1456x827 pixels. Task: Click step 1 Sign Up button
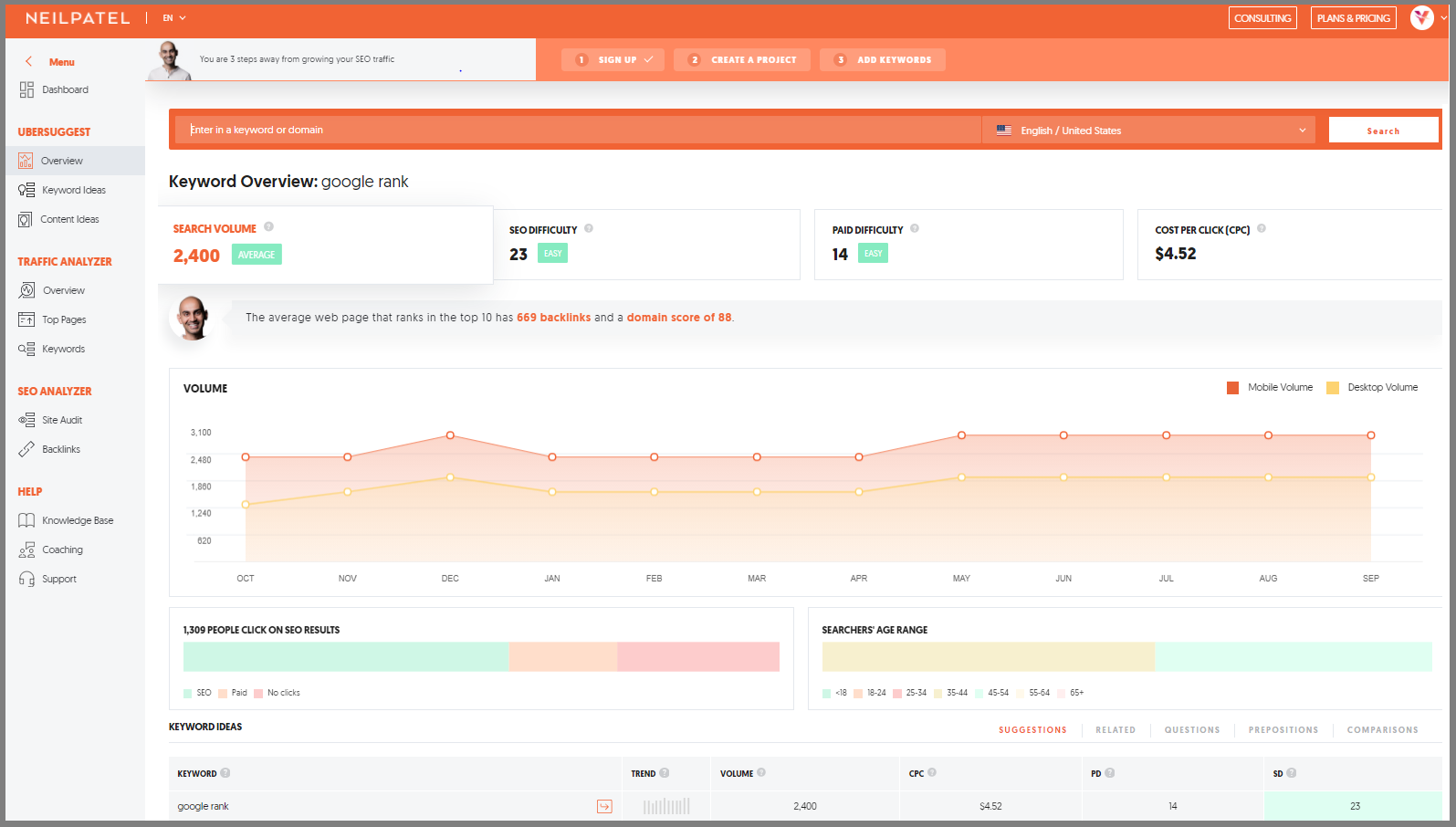(613, 59)
